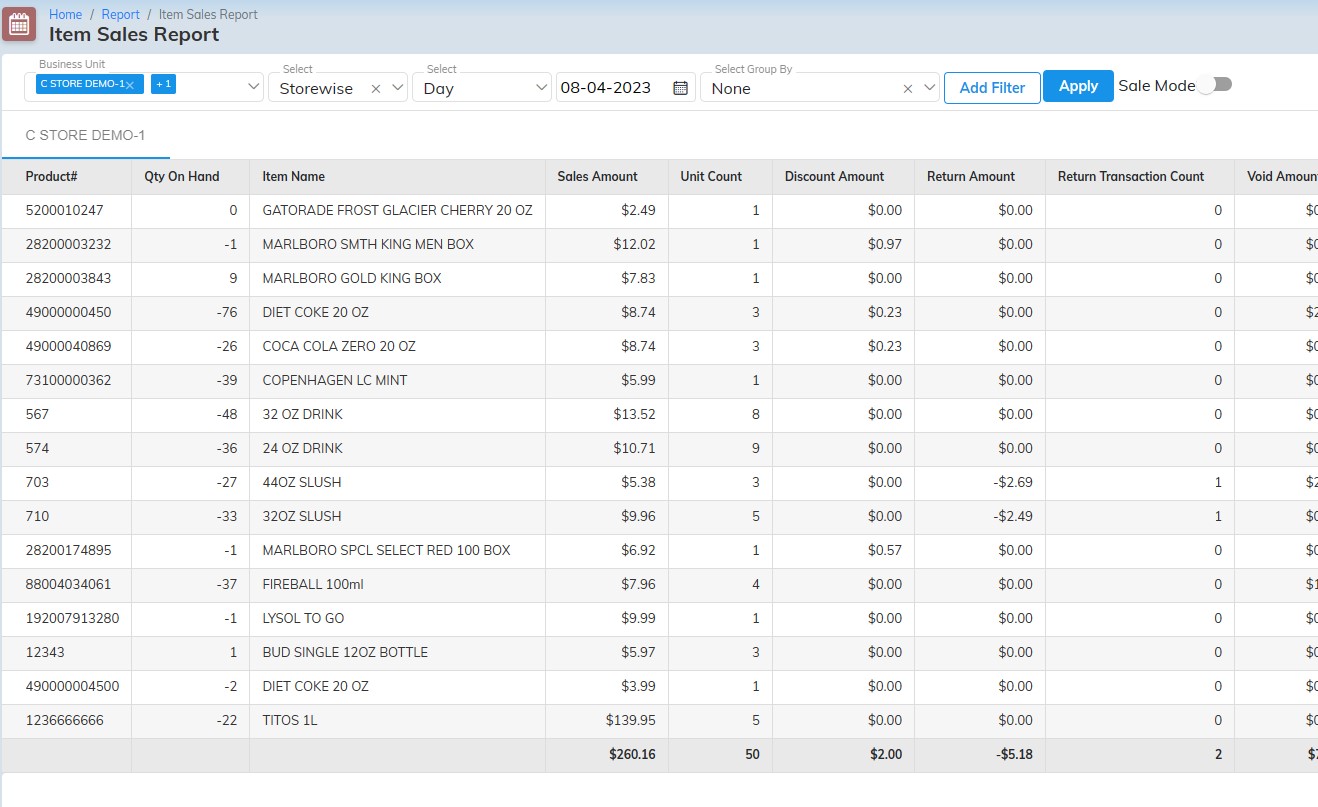Sort by Return Transaction Count column header

pyautogui.click(x=1131, y=176)
